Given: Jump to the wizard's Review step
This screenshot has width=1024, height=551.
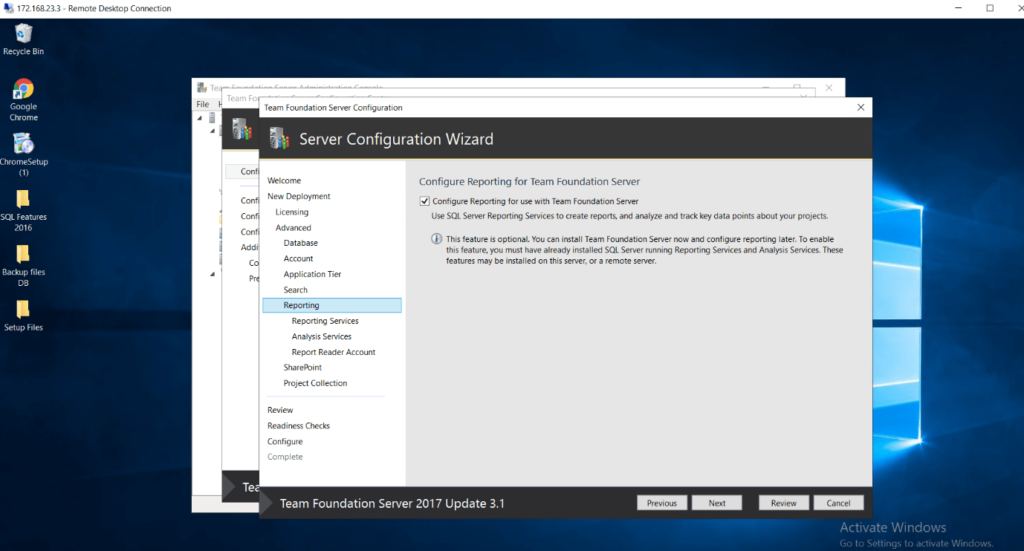Looking at the screenshot, I should click(x=280, y=410).
